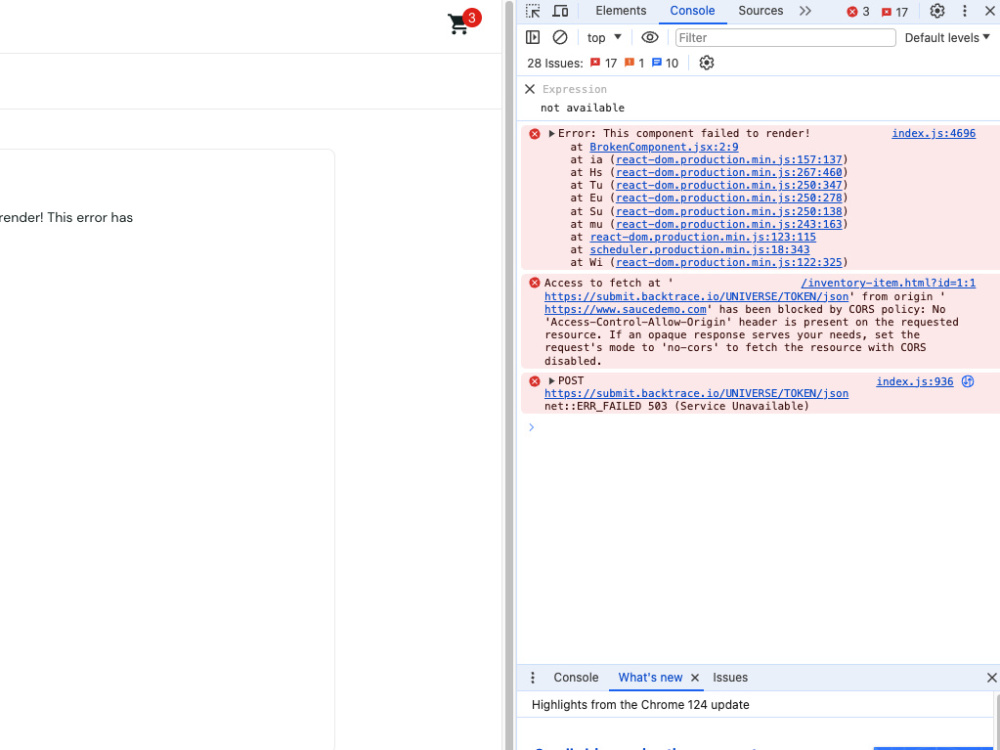
Task: Open react-dom.production.min.js:123:115 link
Action: [x=703, y=237]
